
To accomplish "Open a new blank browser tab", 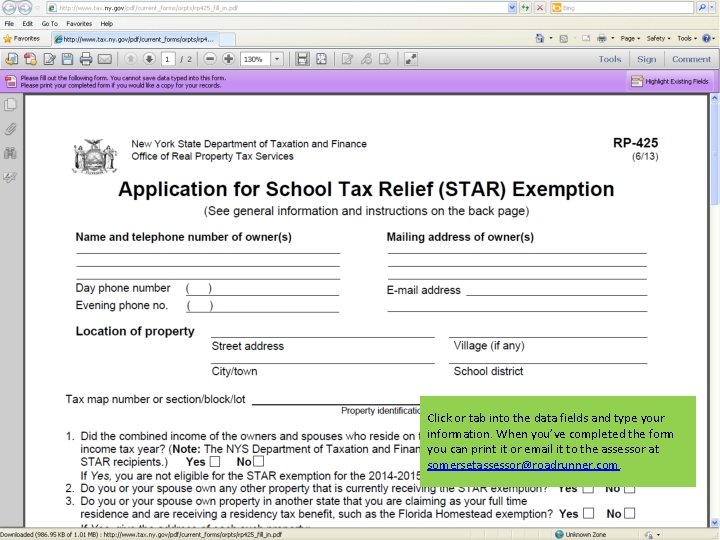I will (x=227, y=39).
